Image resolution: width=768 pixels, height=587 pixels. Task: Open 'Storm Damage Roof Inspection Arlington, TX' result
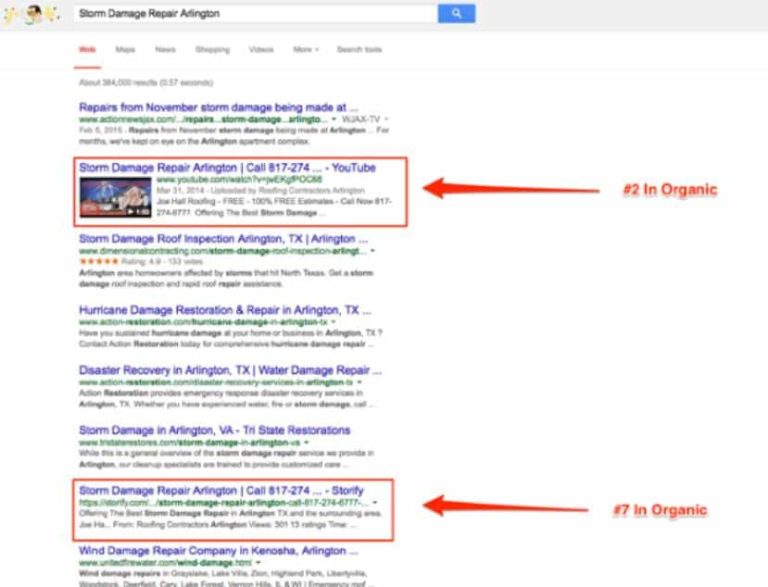click(223, 239)
